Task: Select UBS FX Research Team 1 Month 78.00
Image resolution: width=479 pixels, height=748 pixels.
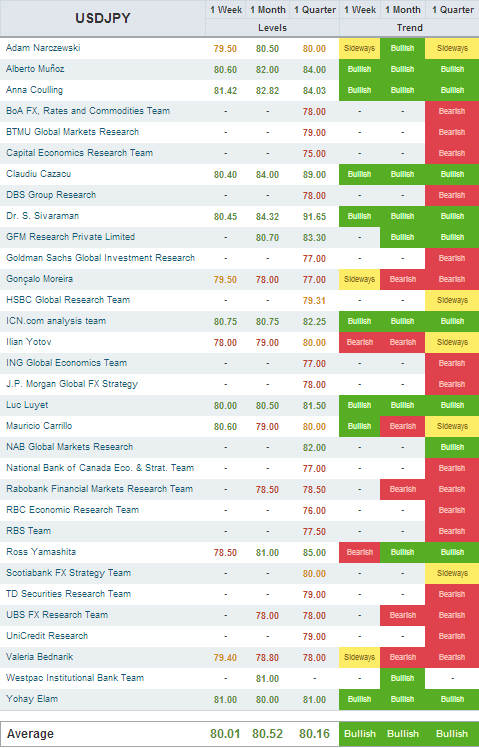Action: point(267,615)
